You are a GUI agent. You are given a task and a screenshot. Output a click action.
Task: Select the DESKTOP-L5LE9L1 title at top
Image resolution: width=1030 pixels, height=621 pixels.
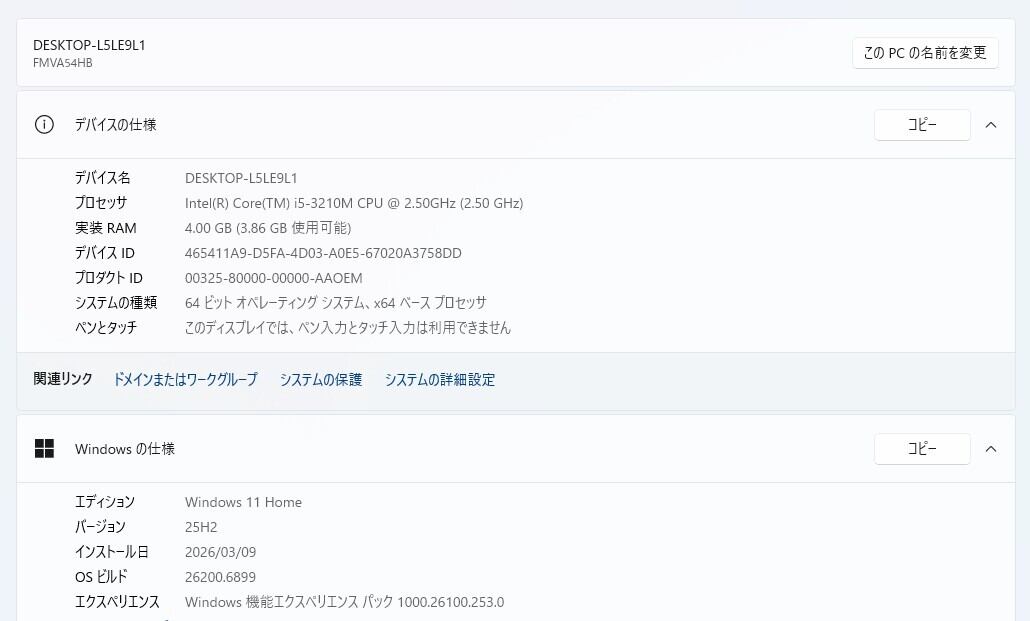click(89, 45)
